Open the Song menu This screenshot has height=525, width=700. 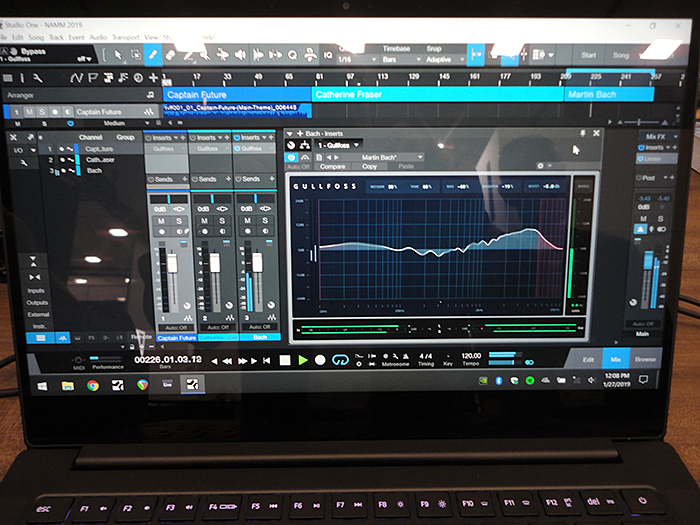36,38
